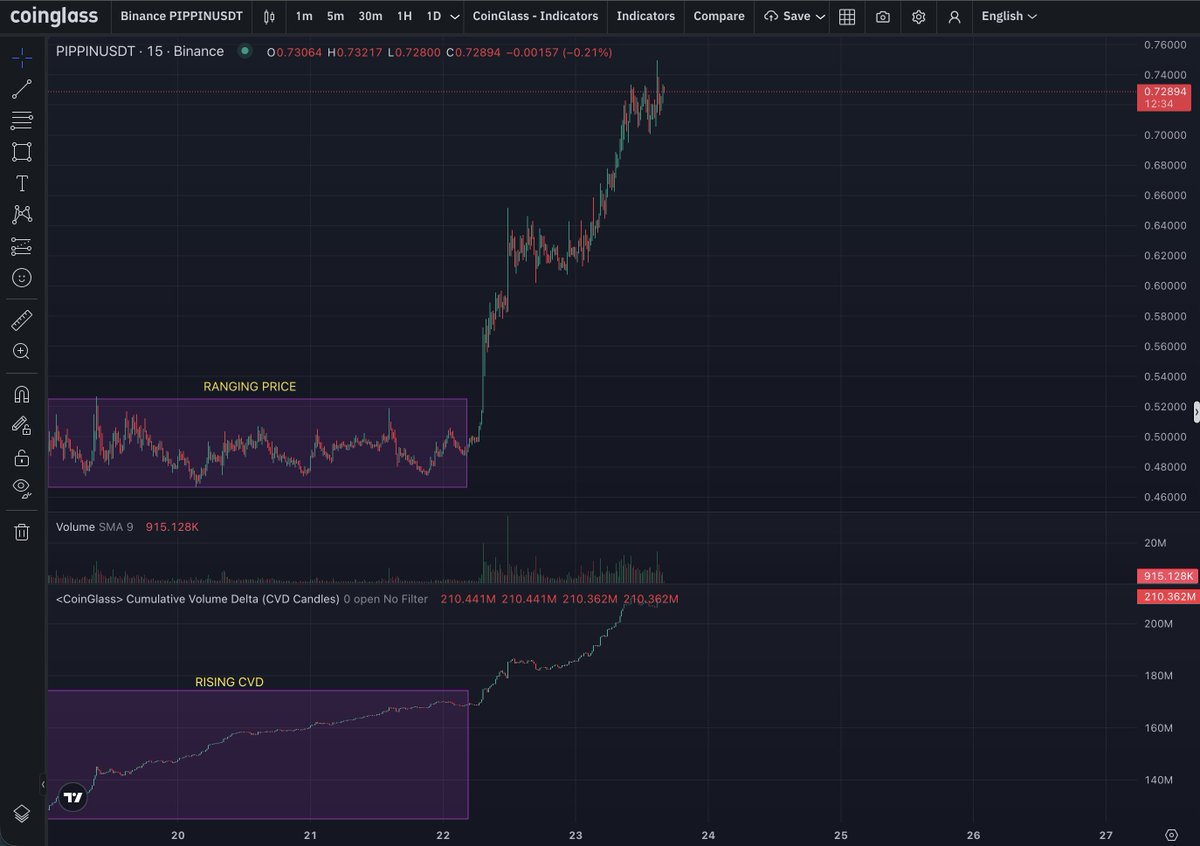
Task: Open the chart patterns tool
Action: tap(21, 214)
